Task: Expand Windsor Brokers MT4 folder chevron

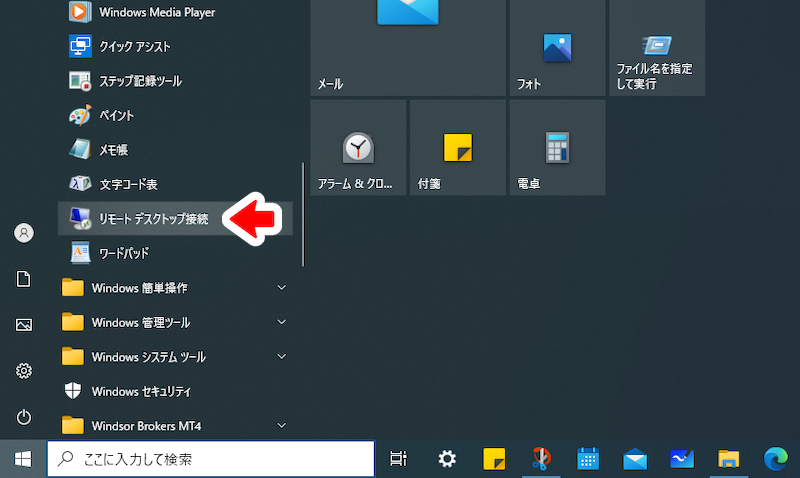Action: point(281,425)
